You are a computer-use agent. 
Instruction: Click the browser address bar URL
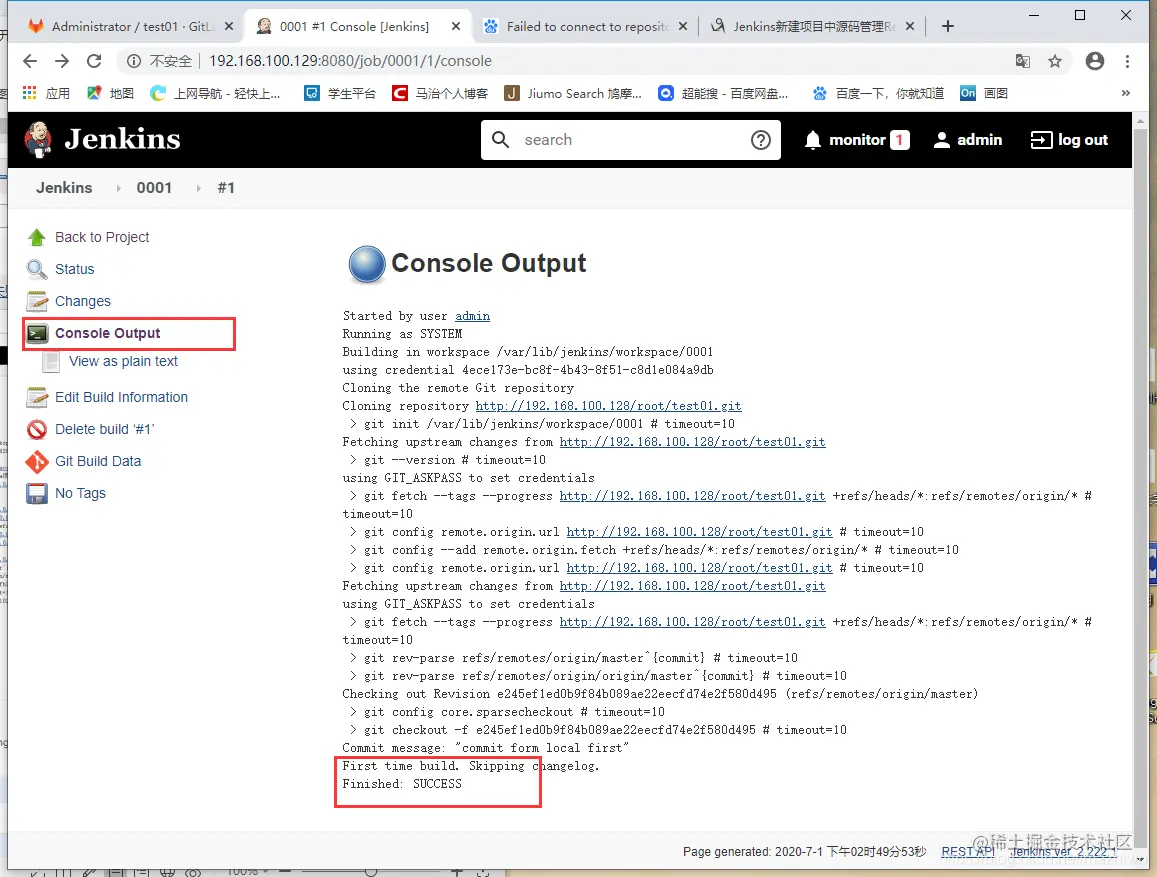350,61
